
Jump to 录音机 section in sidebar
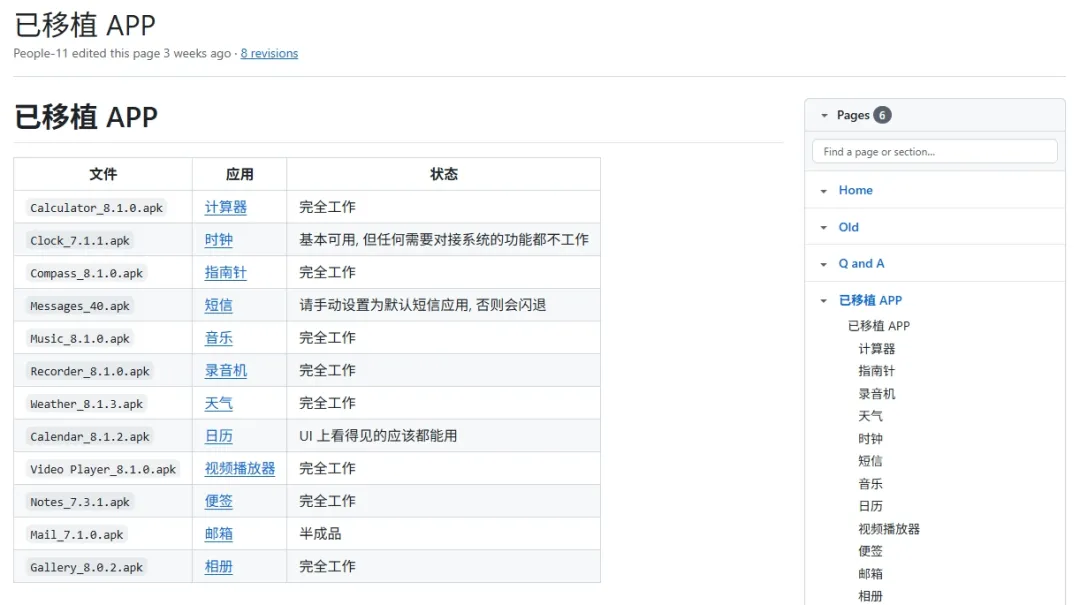click(x=877, y=393)
